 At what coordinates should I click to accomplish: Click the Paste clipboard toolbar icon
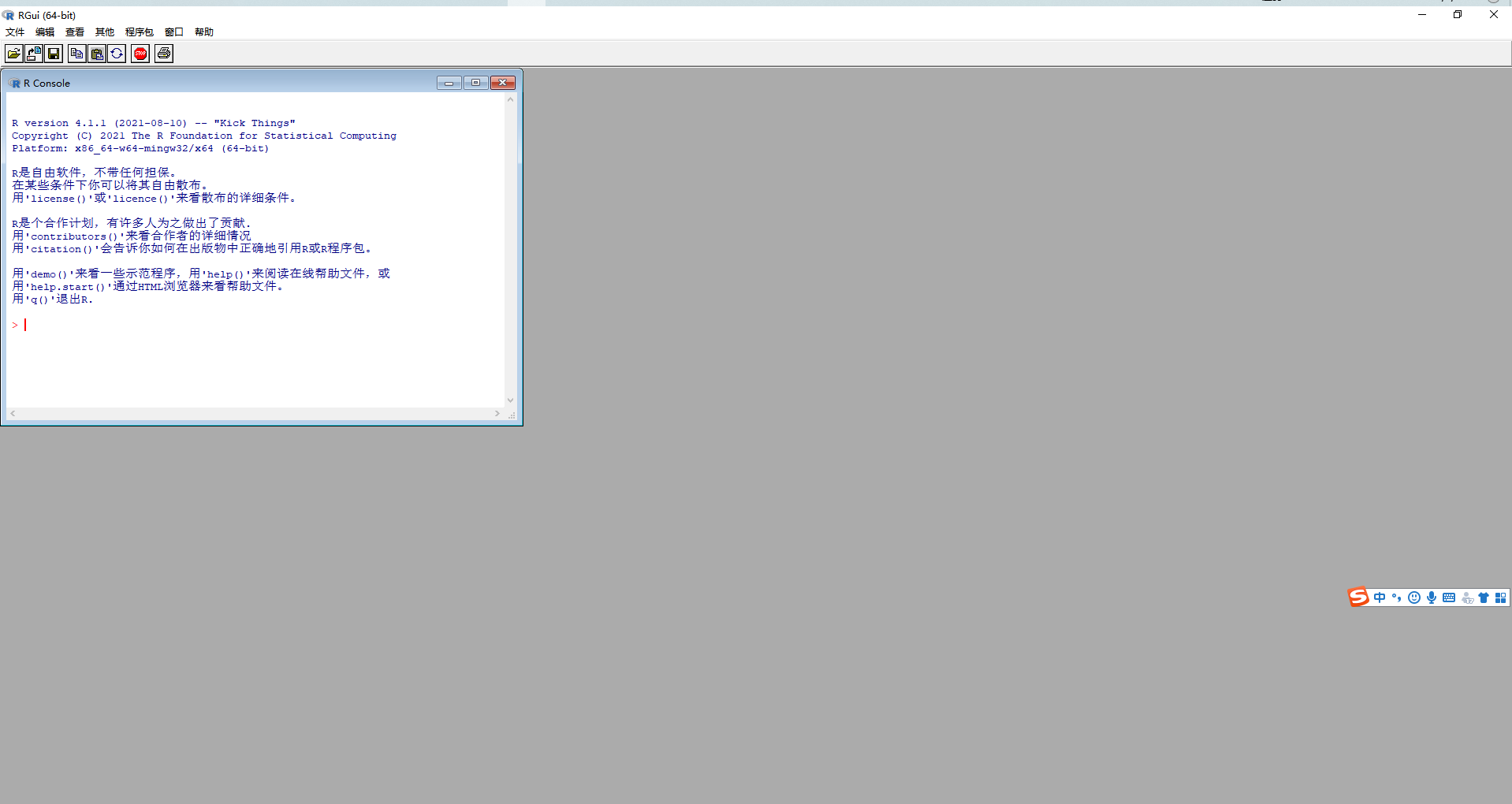[97, 54]
